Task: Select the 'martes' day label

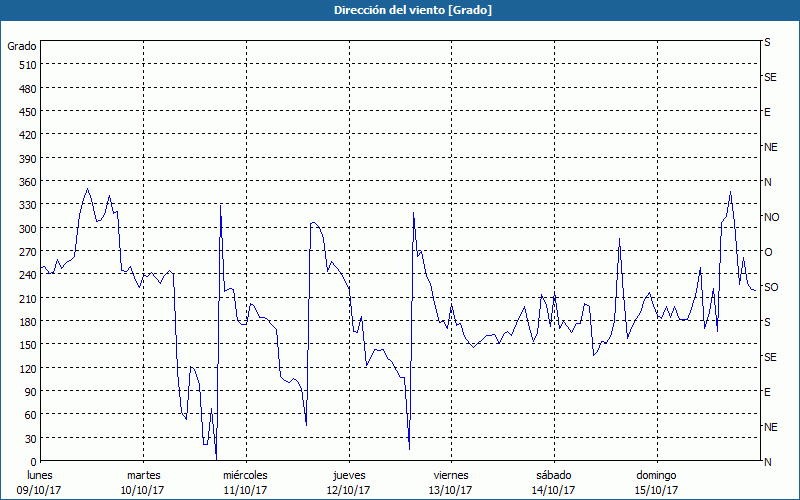Action: (143, 475)
